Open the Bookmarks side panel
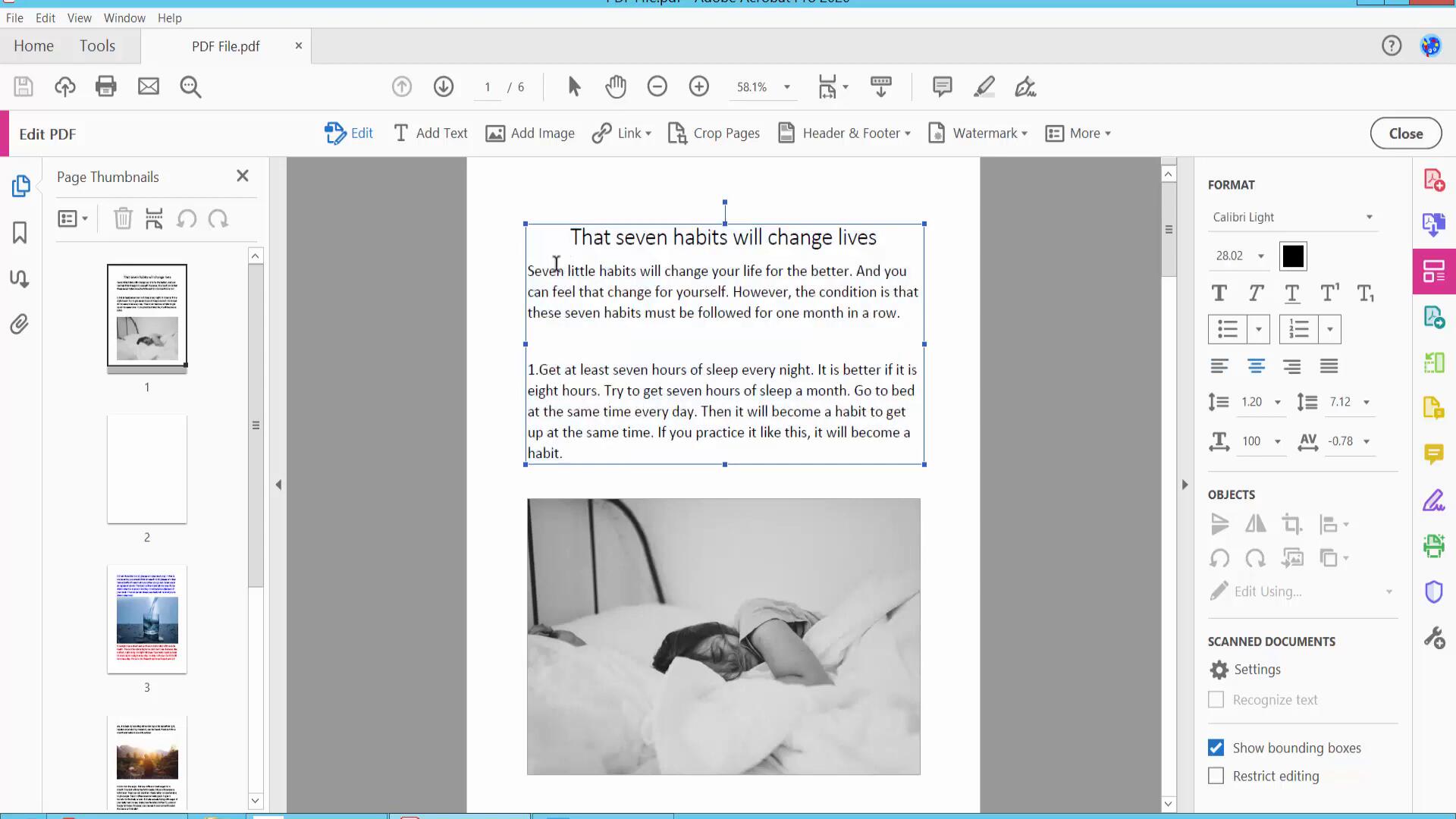 click(x=20, y=232)
